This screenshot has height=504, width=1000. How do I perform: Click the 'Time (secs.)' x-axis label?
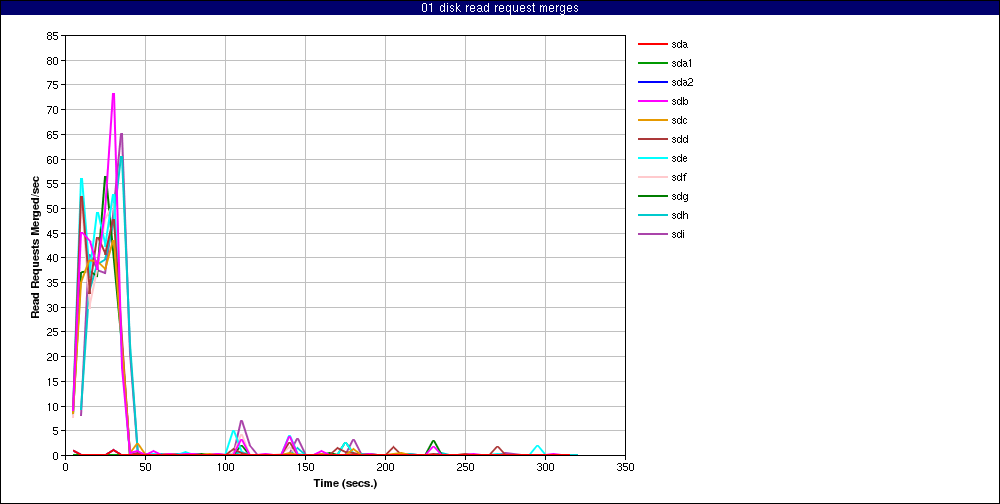(x=345, y=483)
